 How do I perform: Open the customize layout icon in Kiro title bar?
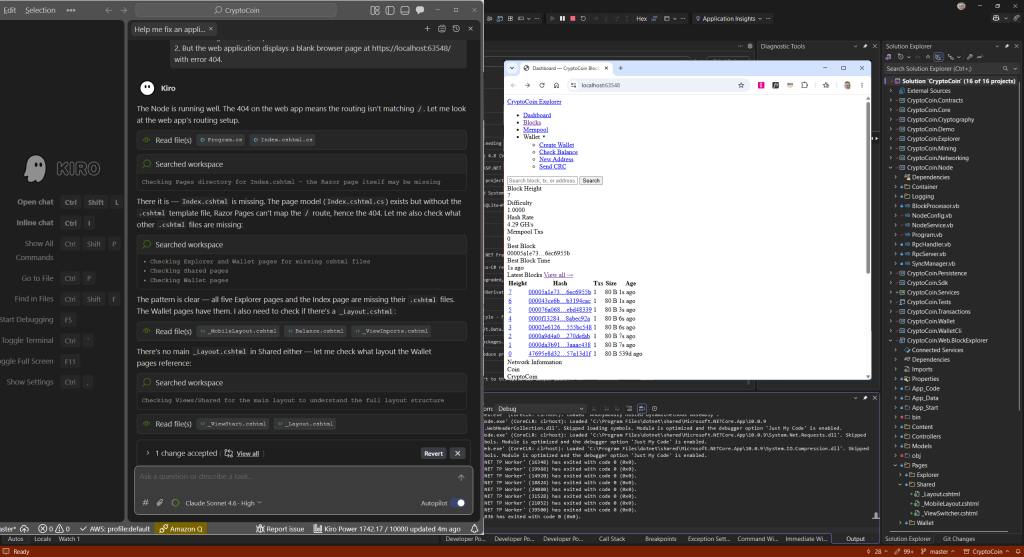click(x=375, y=10)
